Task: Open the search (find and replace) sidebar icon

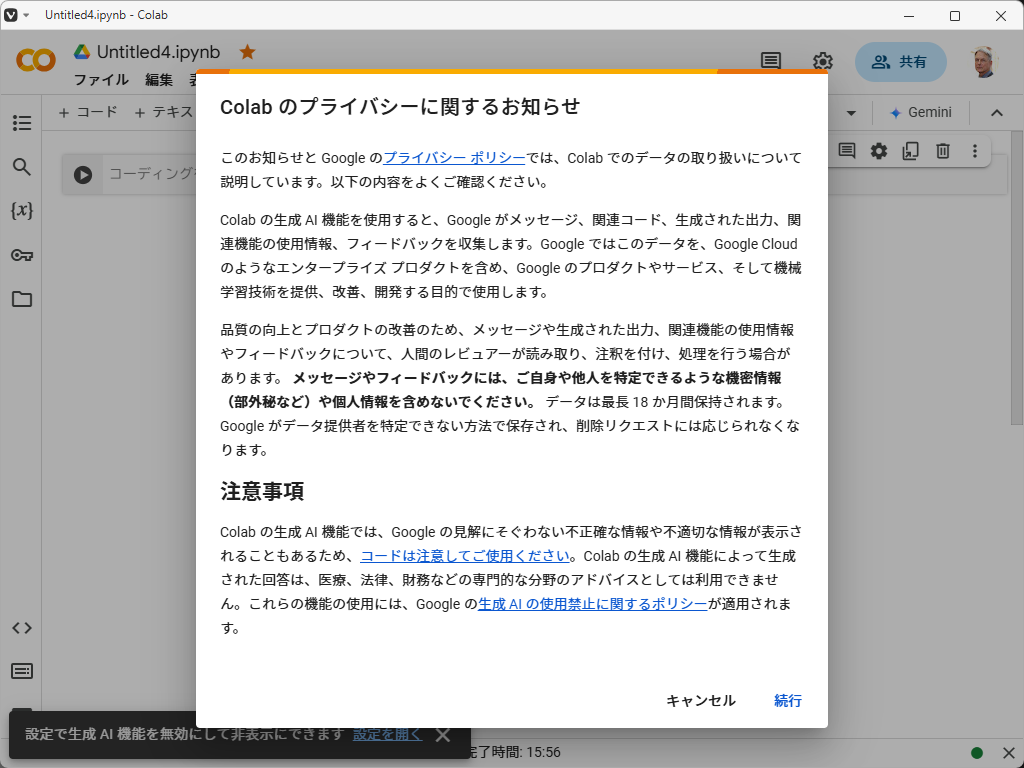Action: 22,167
